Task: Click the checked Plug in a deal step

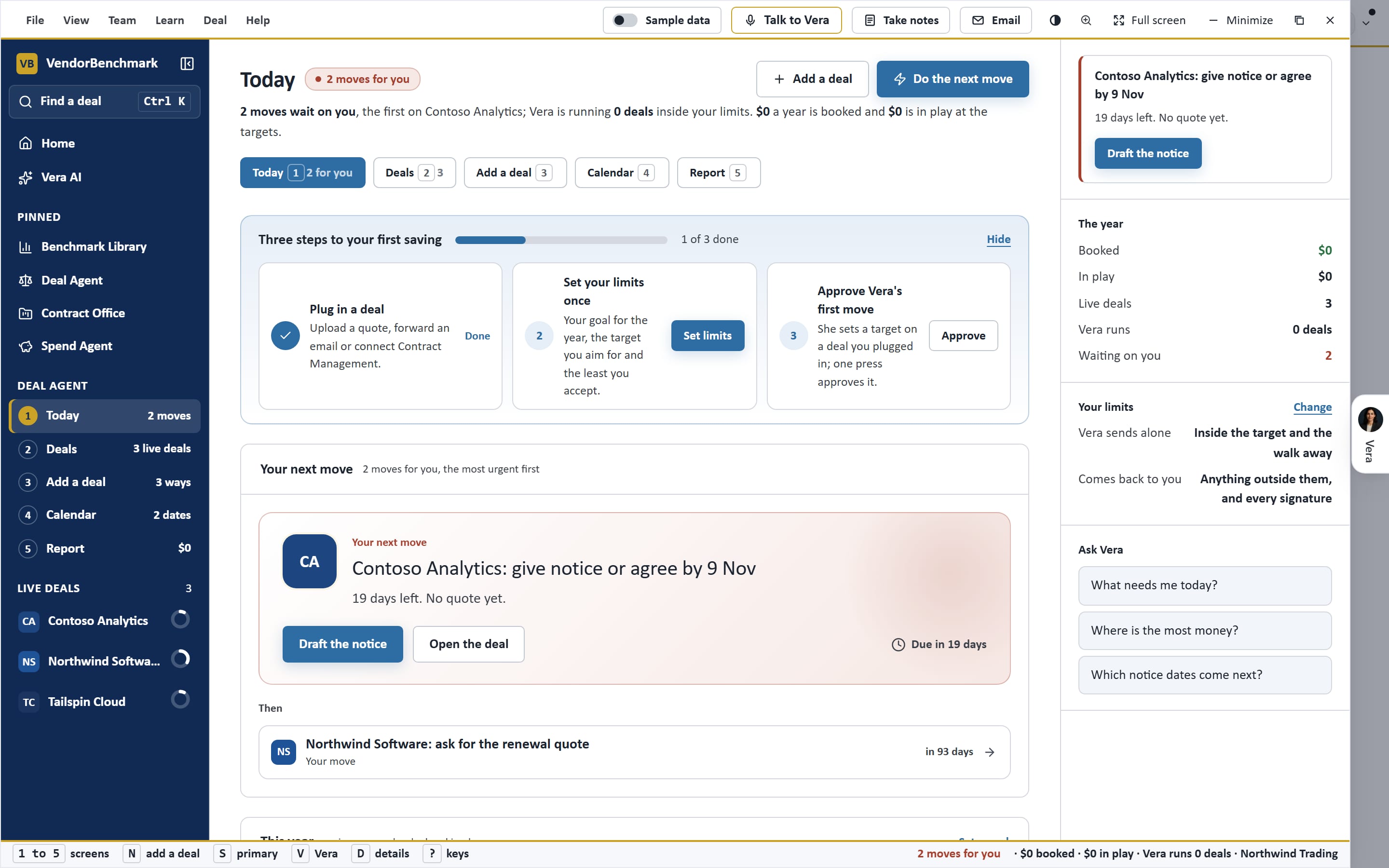Action: [x=285, y=336]
